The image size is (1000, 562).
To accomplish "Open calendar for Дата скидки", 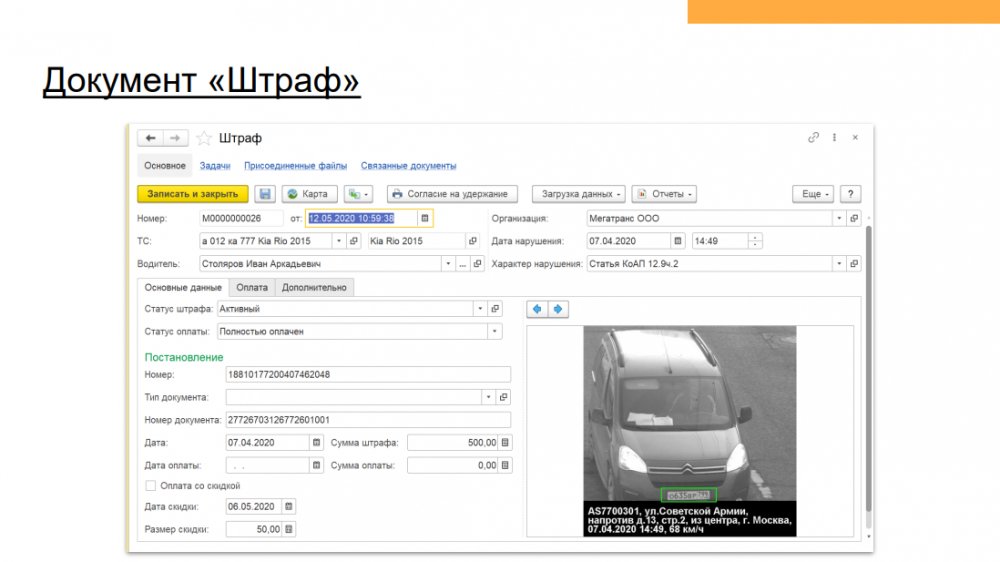I will pos(289,507).
